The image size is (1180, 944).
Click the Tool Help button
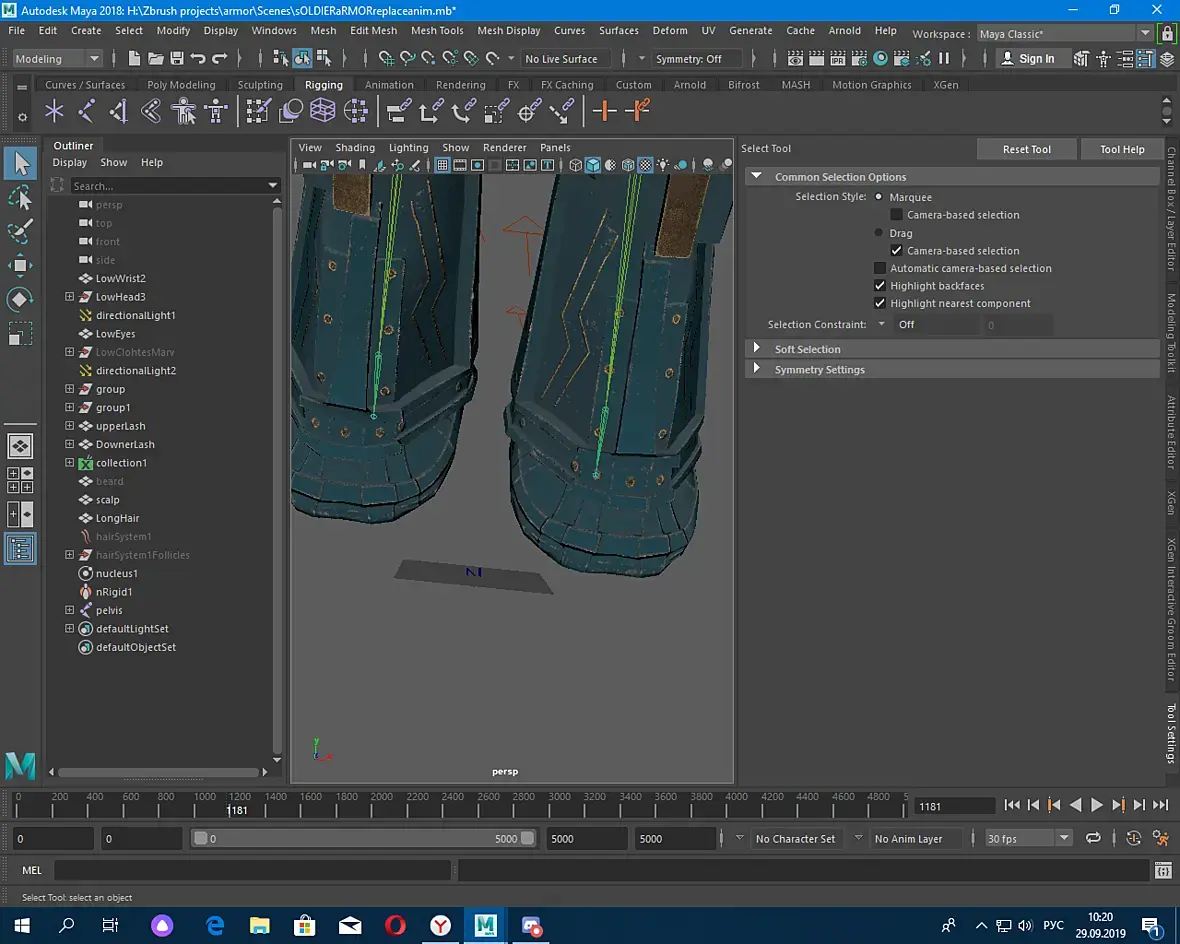click(1122, 149)
